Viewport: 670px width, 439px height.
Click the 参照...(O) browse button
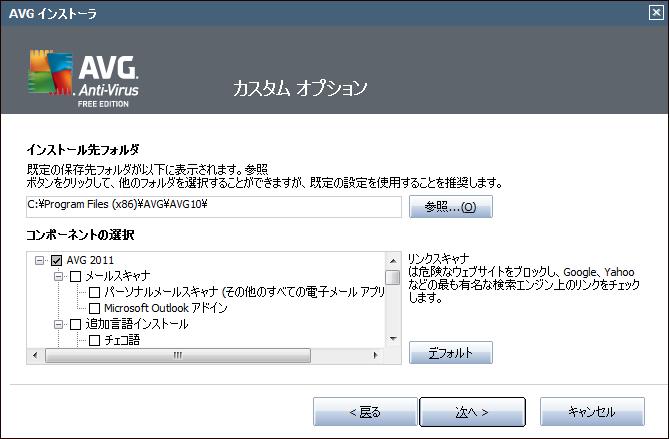click(x=451, y=207)
